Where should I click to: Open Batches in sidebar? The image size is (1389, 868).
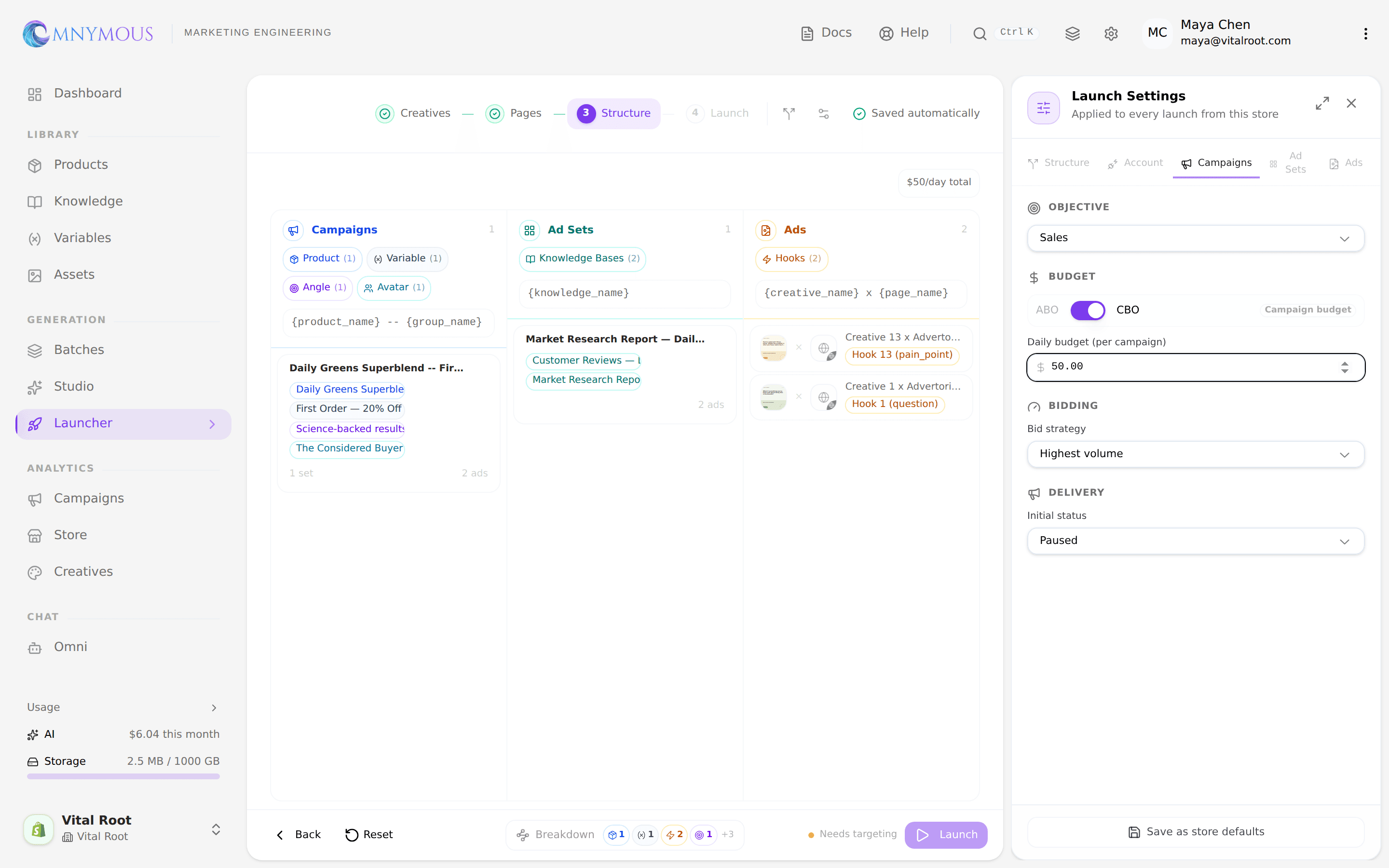click(x=123, y=350)
